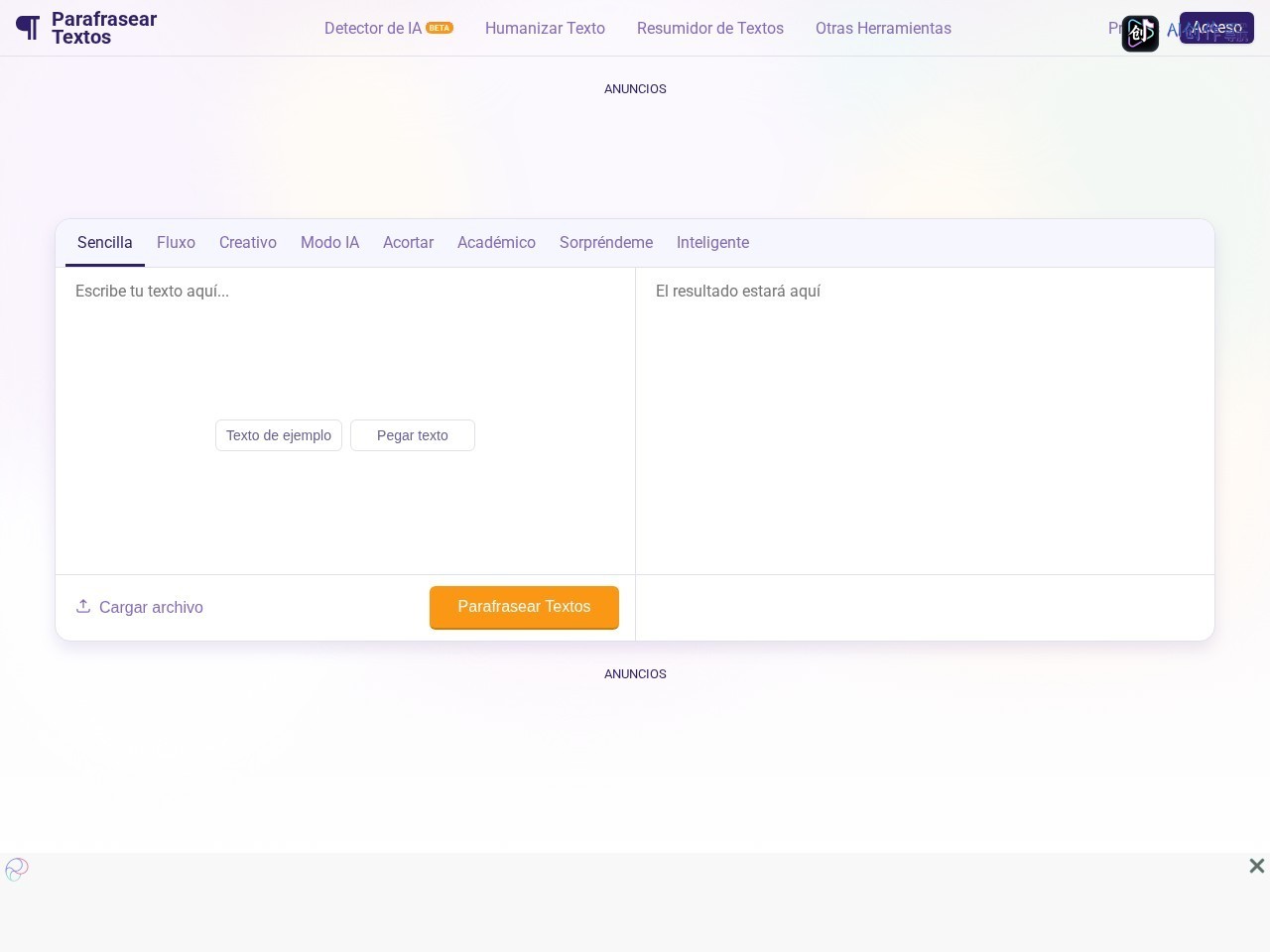Click the black music play overlay icon

point(1140,34)
